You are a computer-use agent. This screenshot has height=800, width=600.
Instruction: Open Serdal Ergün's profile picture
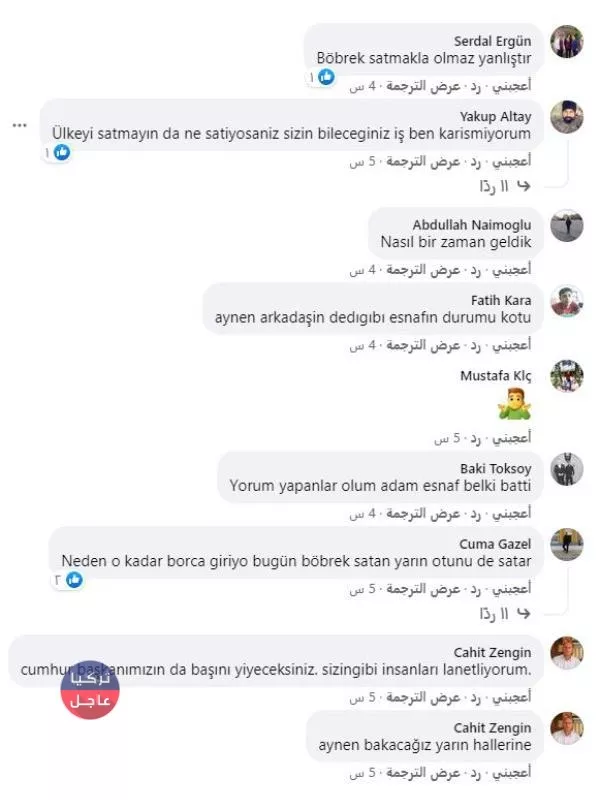pyautogui.click(x=566, y=42)
